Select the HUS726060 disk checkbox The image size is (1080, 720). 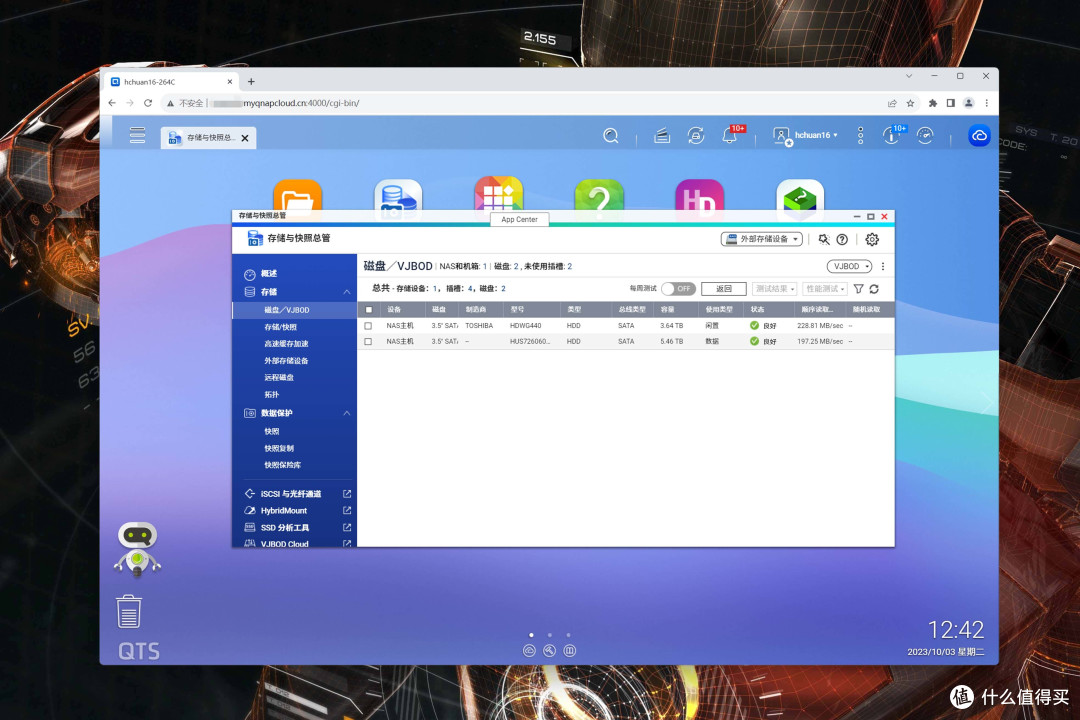point(368,342)
